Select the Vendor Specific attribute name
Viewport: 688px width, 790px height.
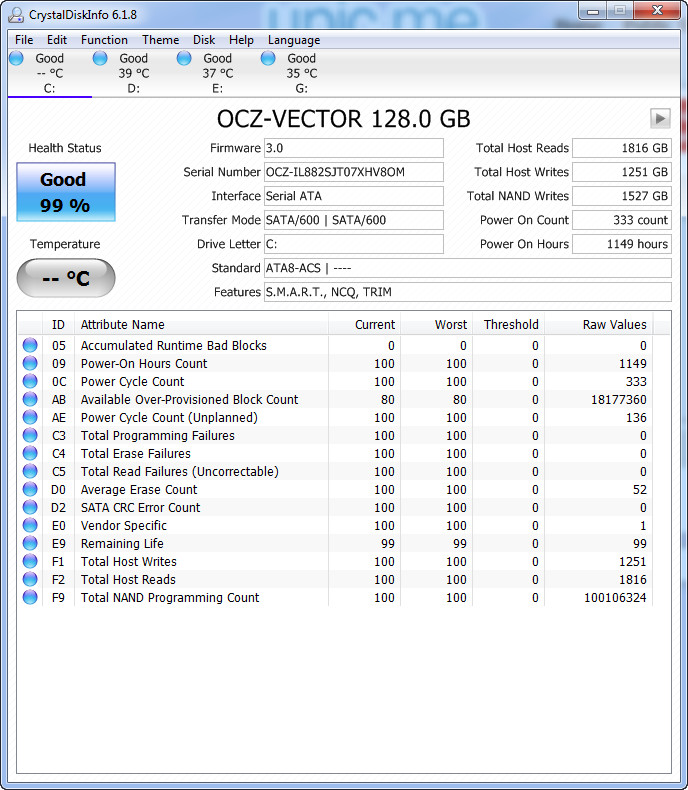(x=124, y=525)
